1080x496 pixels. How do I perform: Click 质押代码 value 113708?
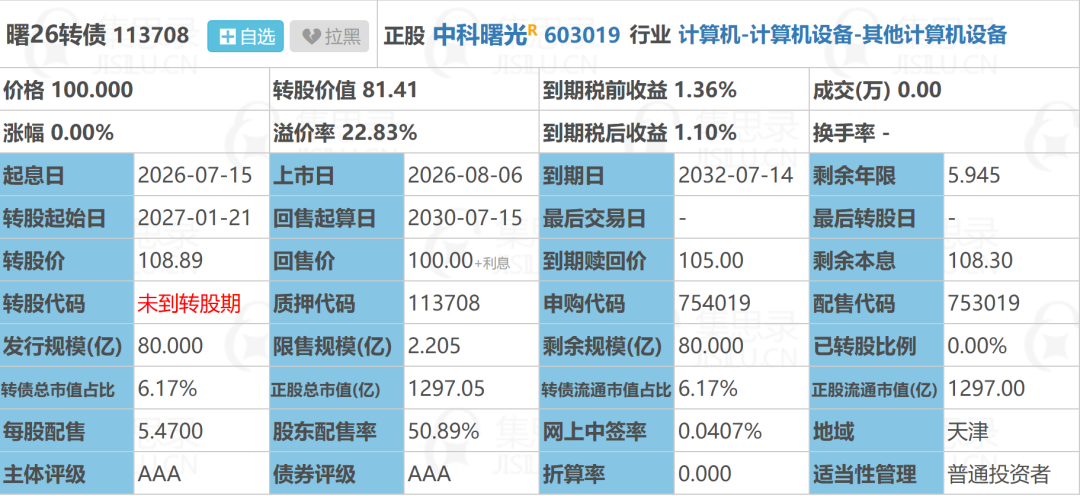point(444,303)
